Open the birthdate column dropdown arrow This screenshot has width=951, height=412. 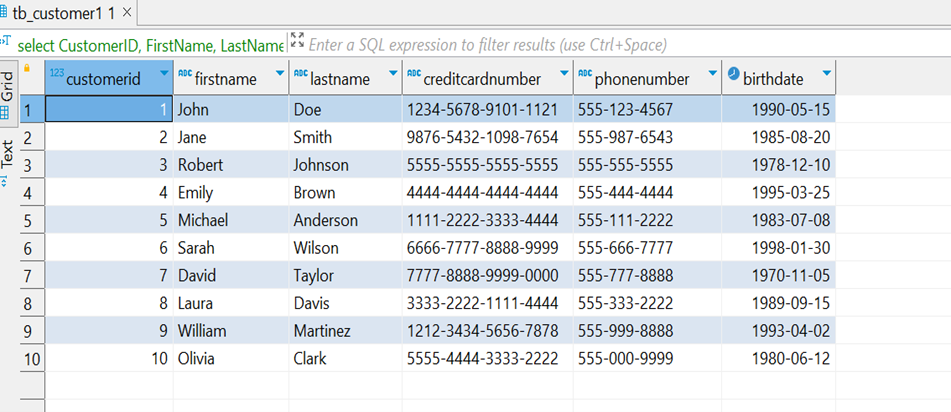(x=826, y=76)
